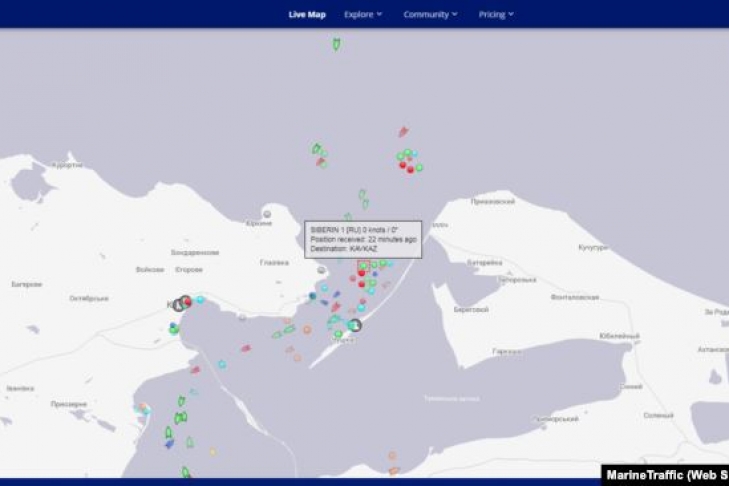Click the circled port icon at Kerch
The image size is (729, 486).
(x=180, y=303)
